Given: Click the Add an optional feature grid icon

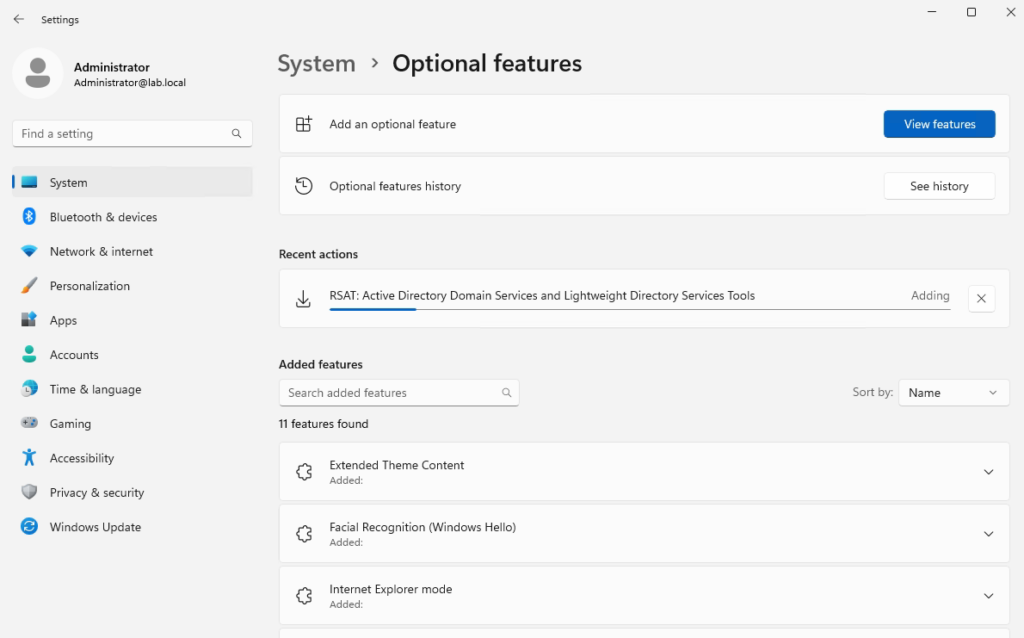Looking at the screenshot, I should pos(304,124).
